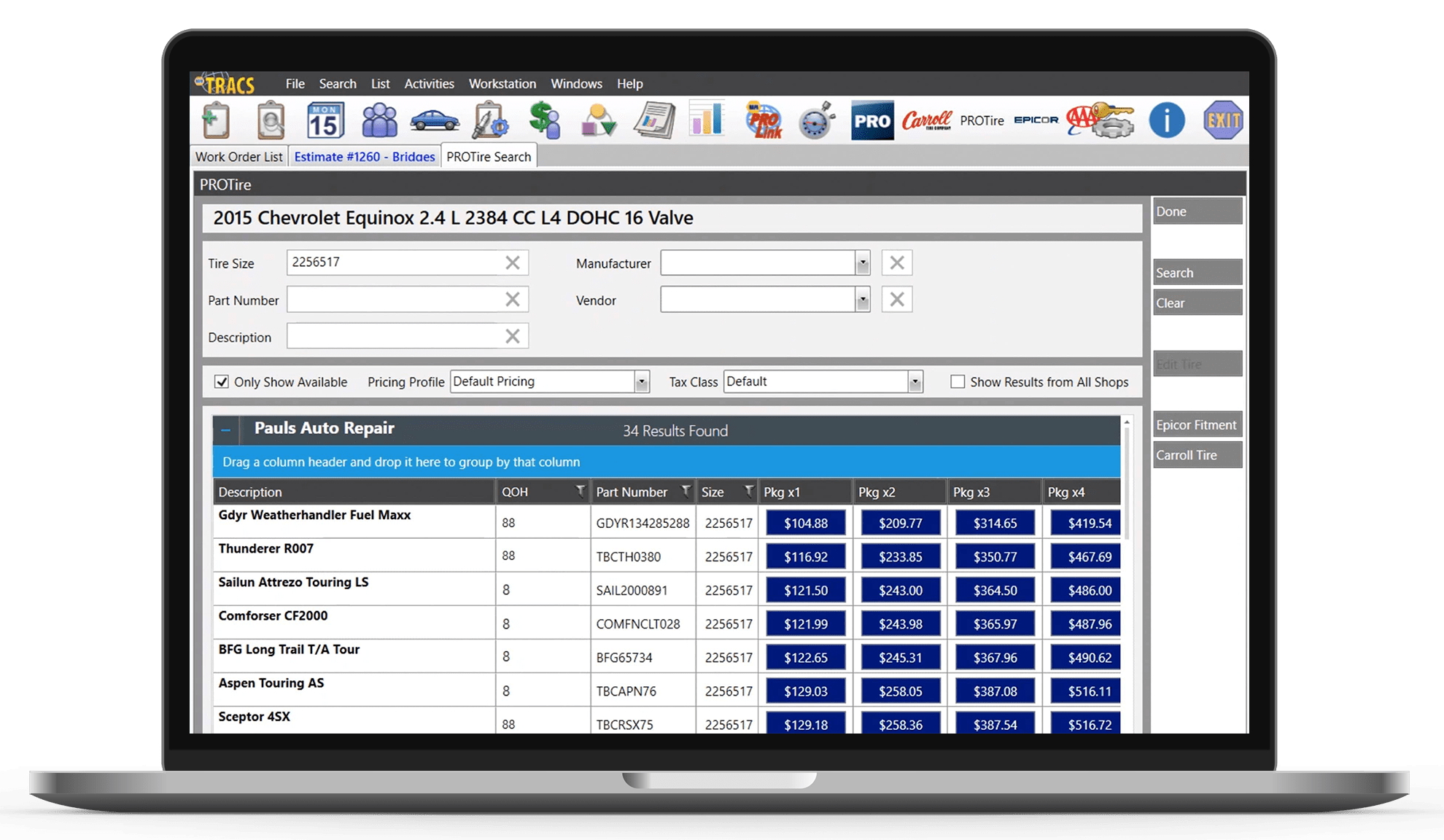Collapse the Pauls Auto Repair results group

(x=226, y=430)
